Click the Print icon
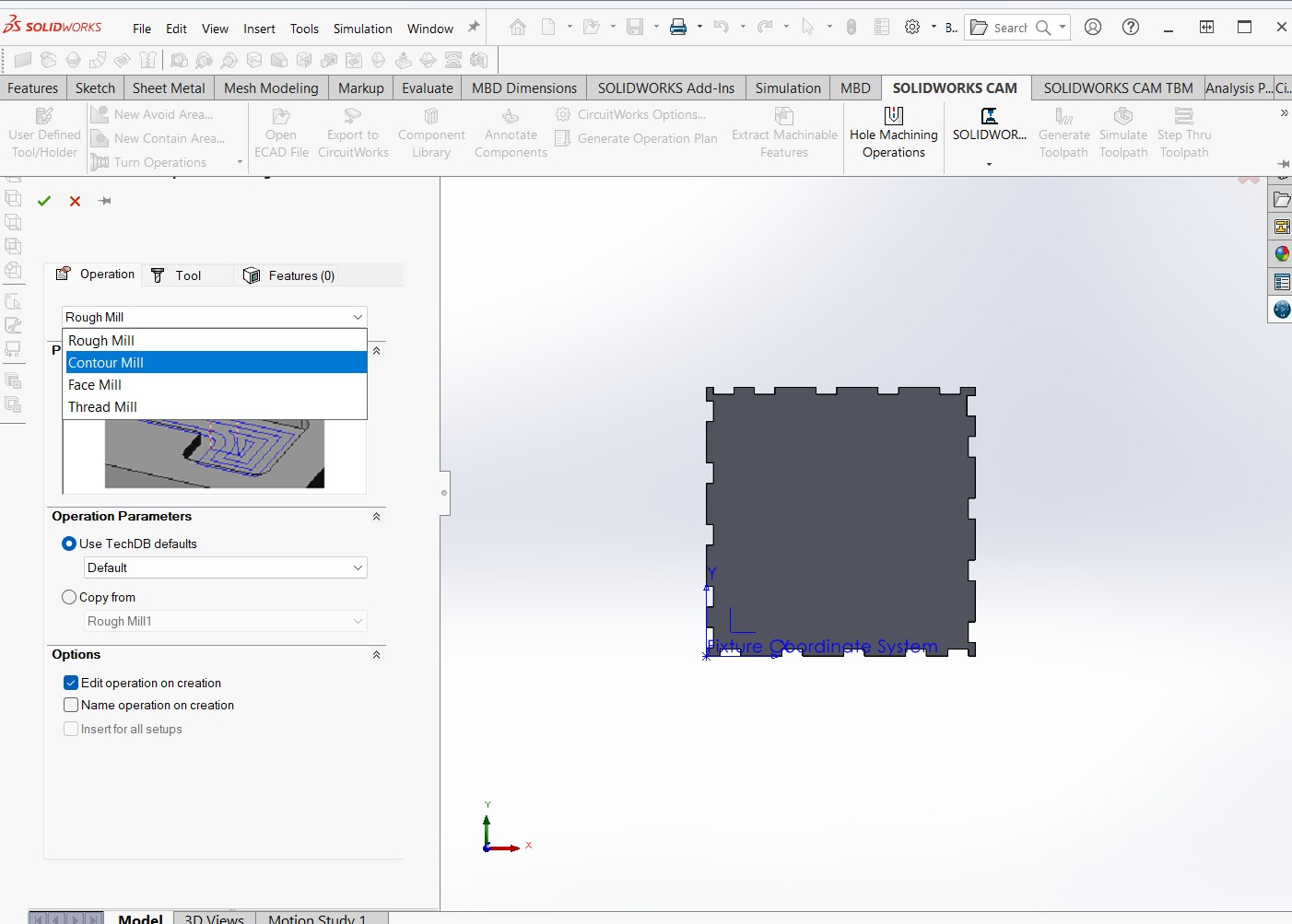1292x924 pixels. pos(678,28)
